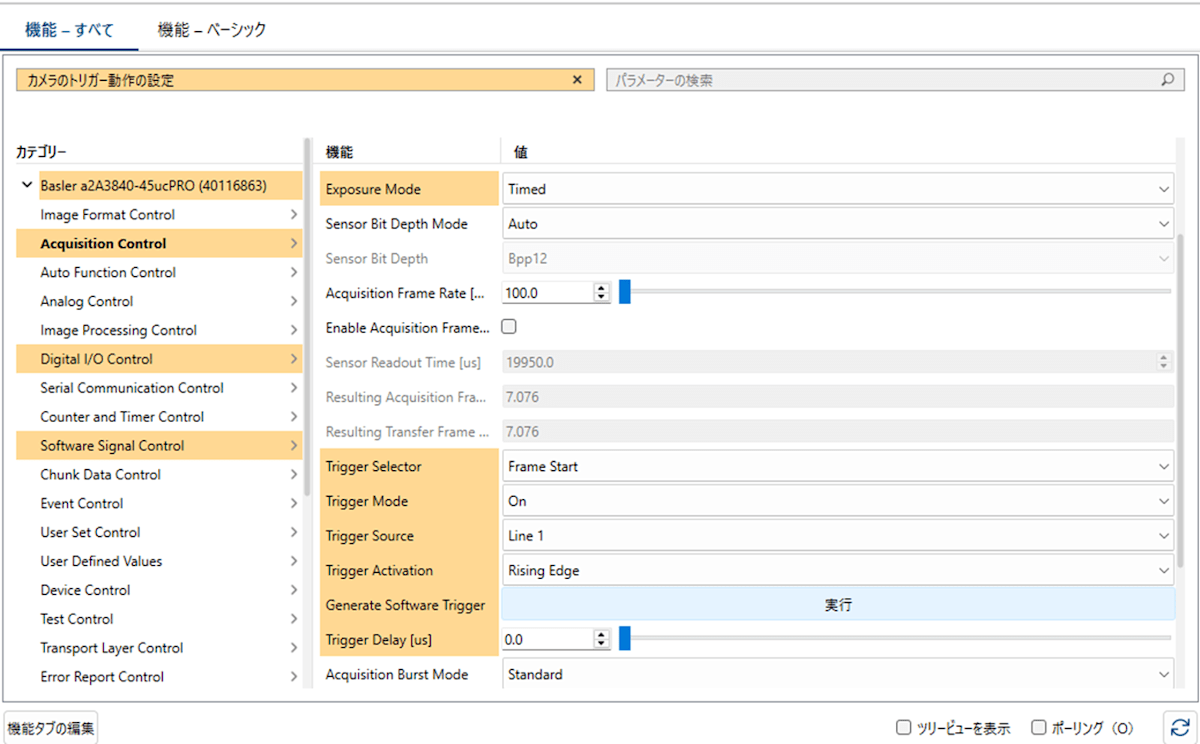
Task: Expand Analog Control chevron
Action: (x=294, y=302)
